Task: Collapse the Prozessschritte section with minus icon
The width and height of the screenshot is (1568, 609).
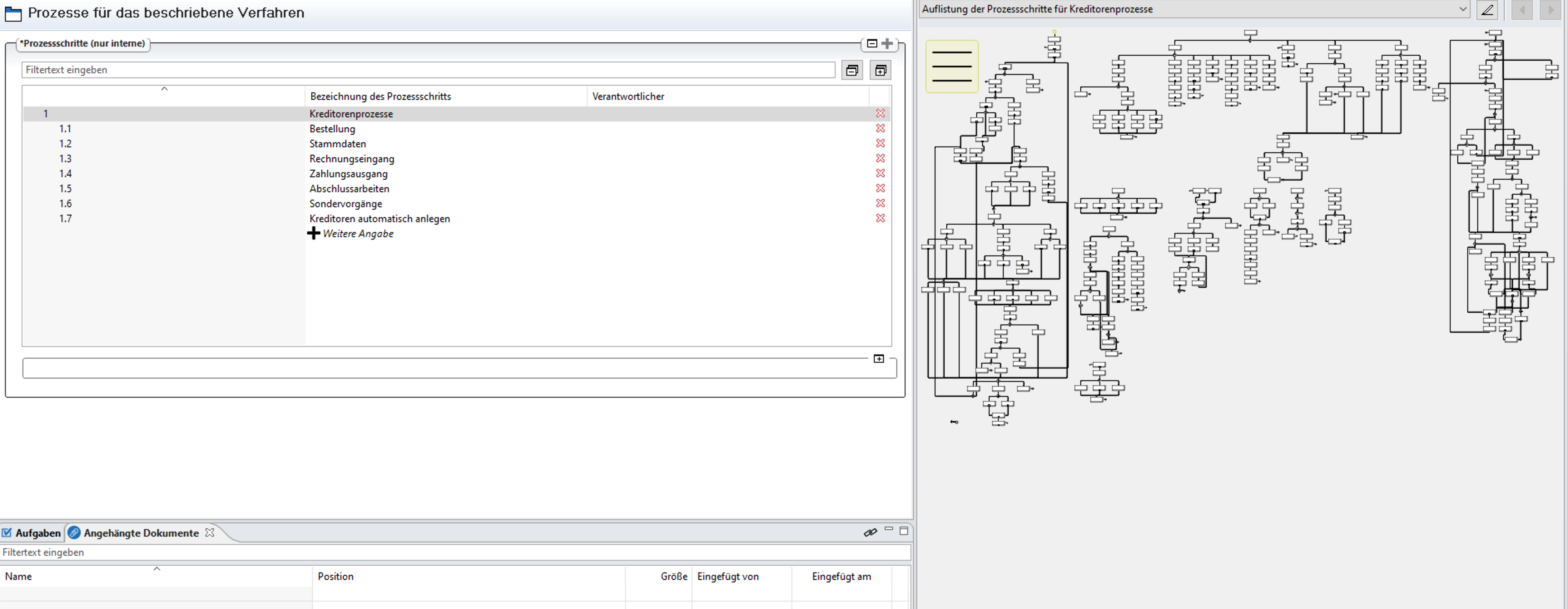Action: point(872,43)
